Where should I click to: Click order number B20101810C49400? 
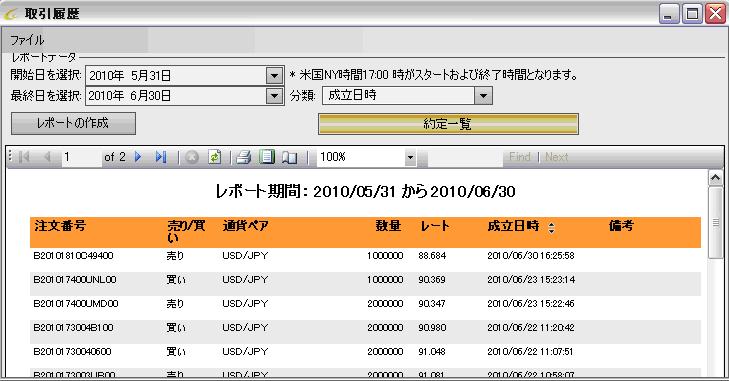point(73,256)
